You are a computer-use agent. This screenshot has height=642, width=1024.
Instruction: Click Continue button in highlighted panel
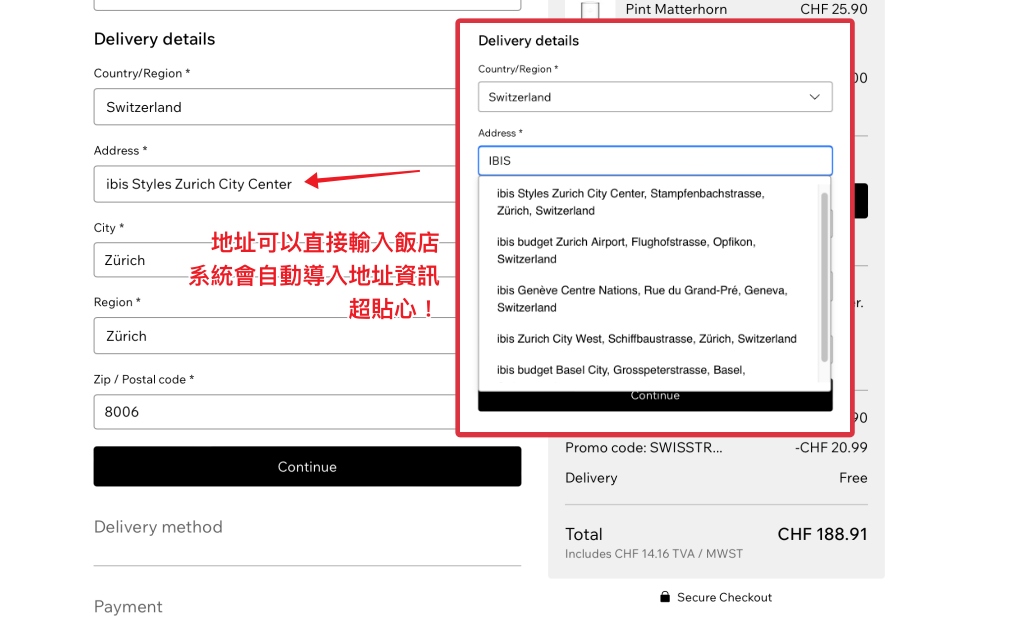pyautogui.click(x=655, y=398)
